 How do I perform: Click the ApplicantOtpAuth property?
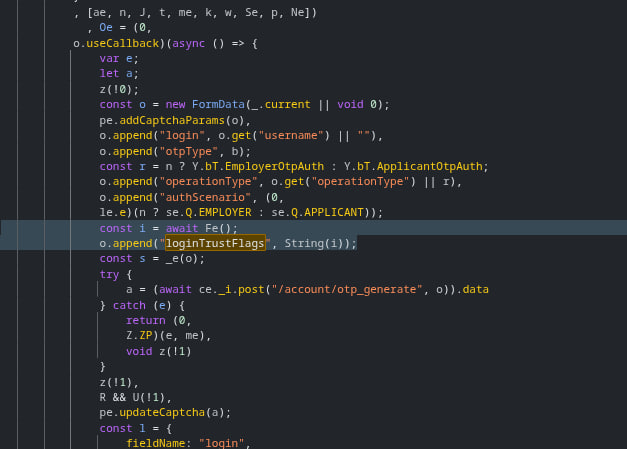pos(429,166)
